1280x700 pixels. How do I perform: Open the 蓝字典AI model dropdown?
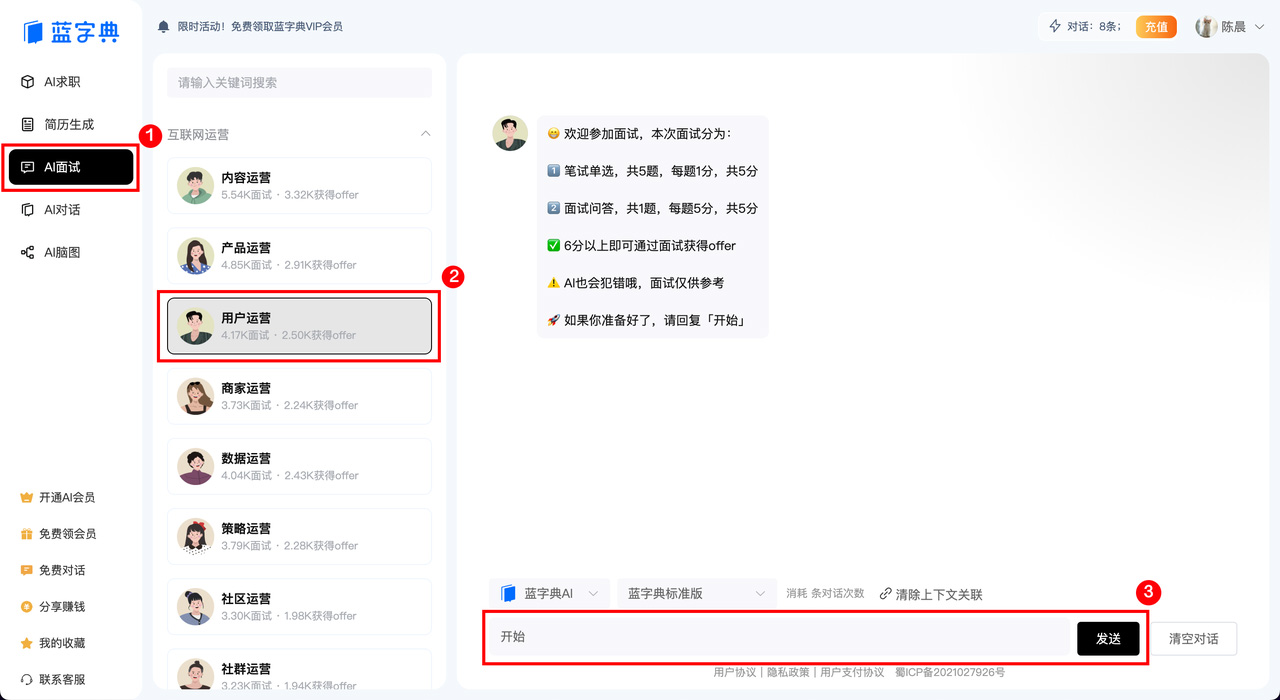point(550,593)
